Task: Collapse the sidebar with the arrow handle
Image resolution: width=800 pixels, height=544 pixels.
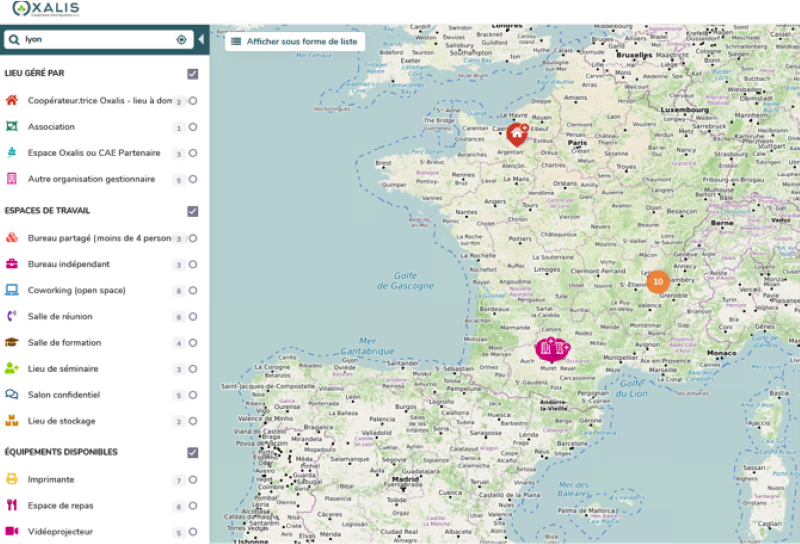Action: coord(201,40)
